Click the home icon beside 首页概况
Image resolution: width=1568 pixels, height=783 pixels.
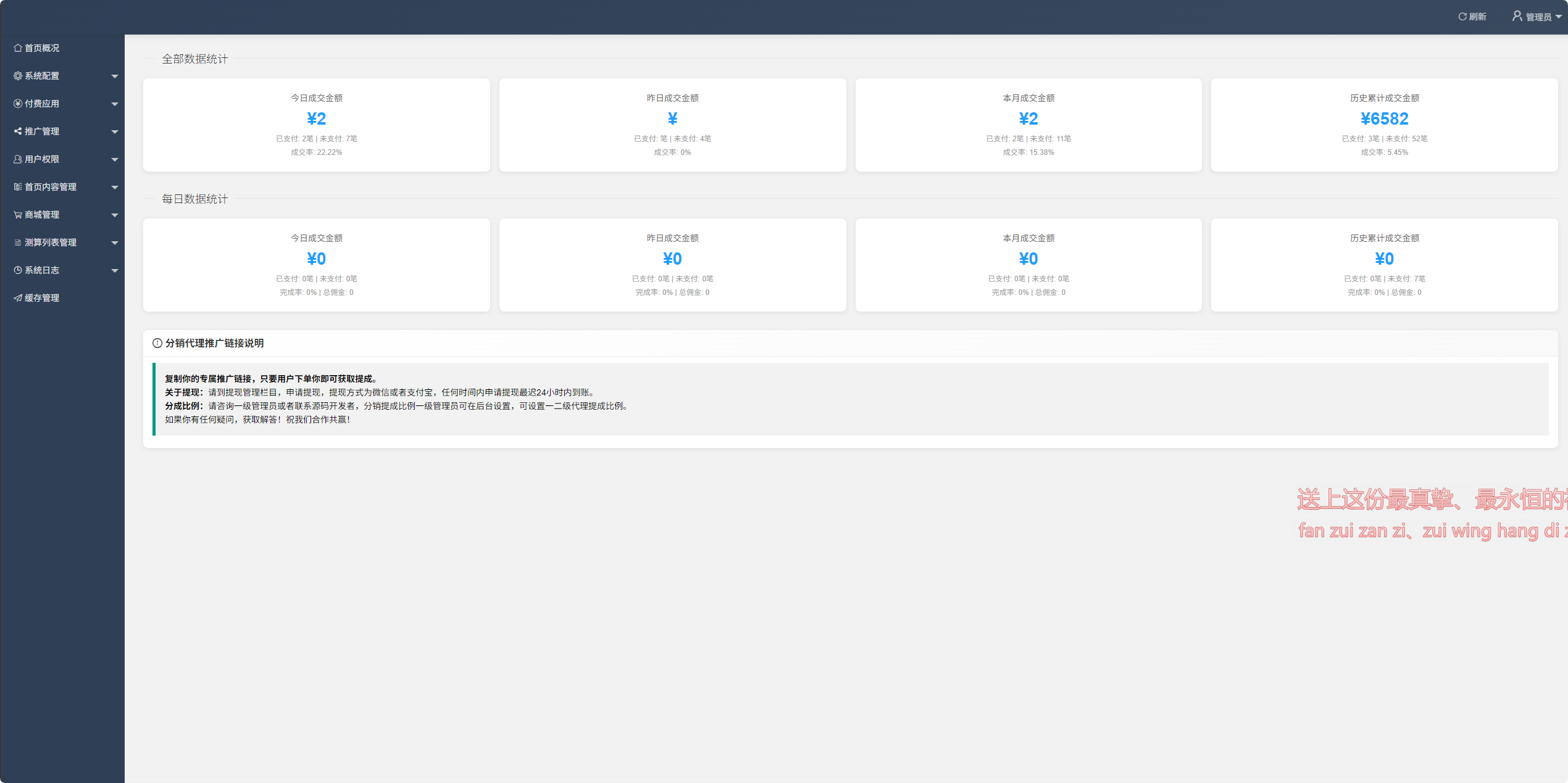pyautogui.click(x=18, y=48)
